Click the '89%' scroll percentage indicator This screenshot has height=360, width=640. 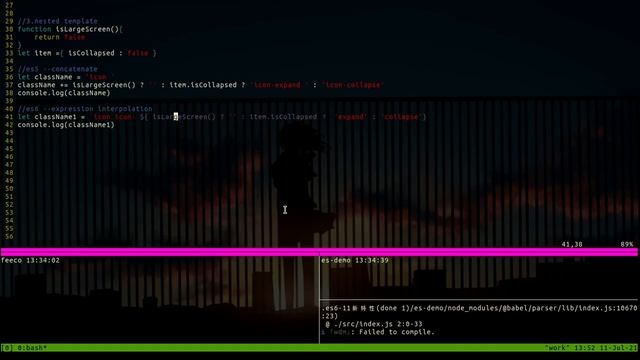click(627, 244)
